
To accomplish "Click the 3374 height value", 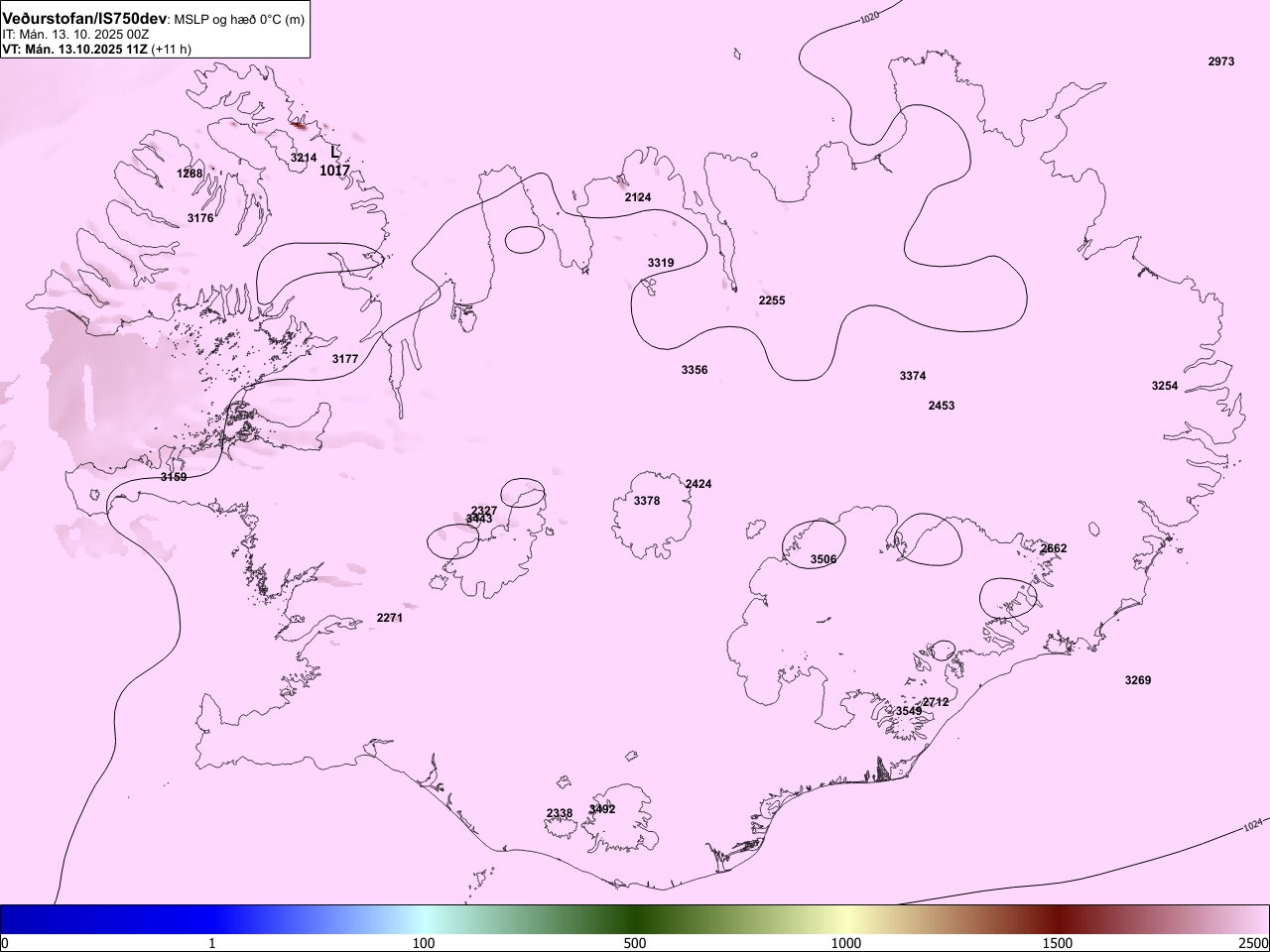I will (x=913, y=376).
